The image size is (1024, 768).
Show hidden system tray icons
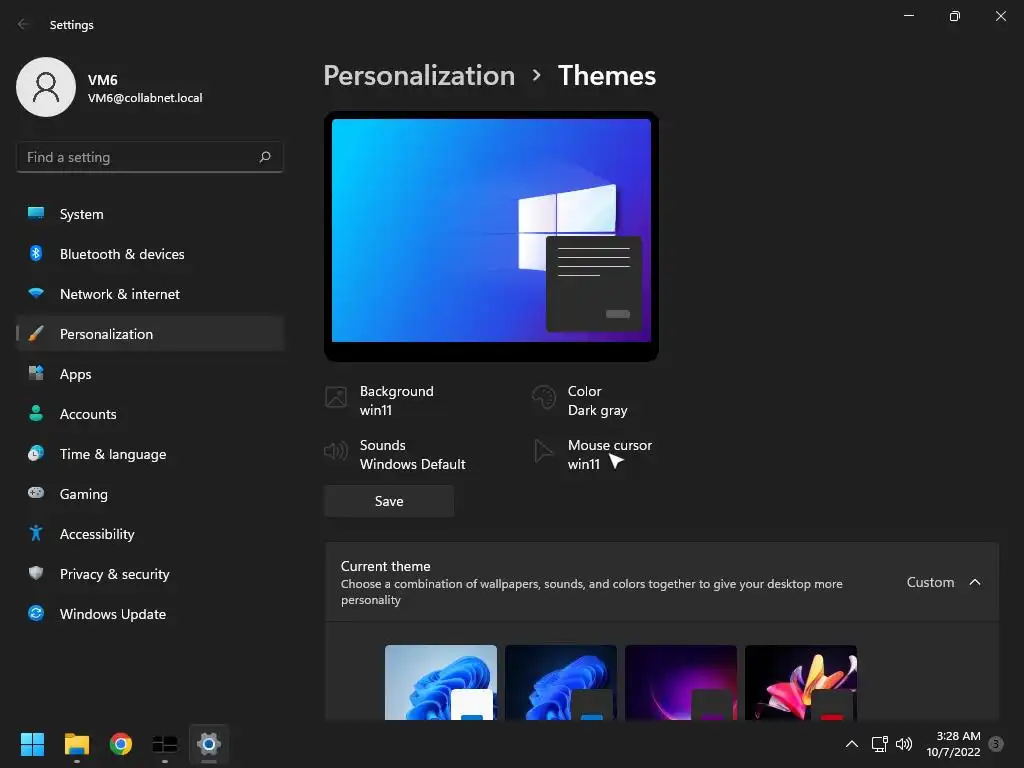click(852, 744)
